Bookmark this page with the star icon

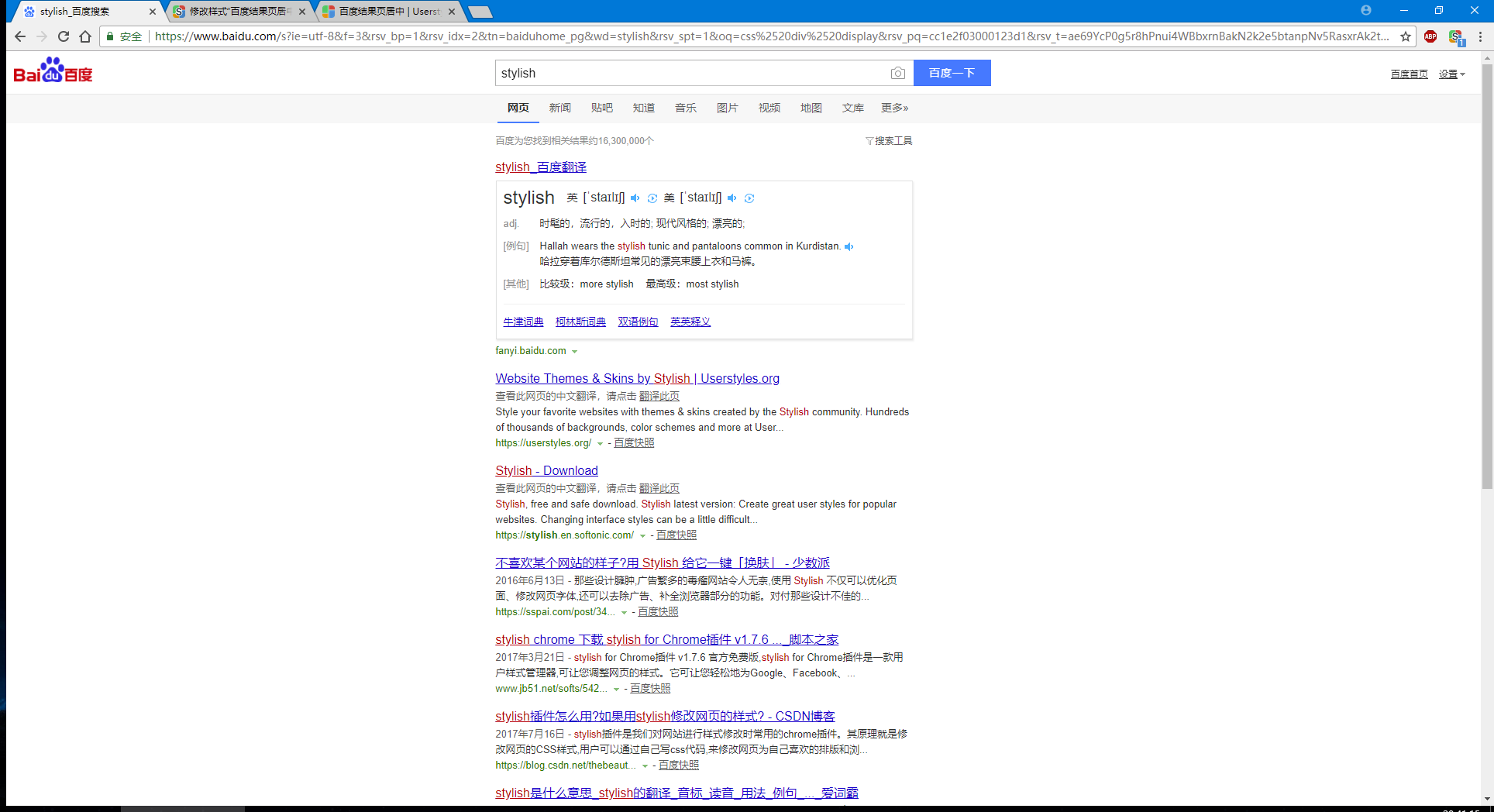[x=1406, y=36]
